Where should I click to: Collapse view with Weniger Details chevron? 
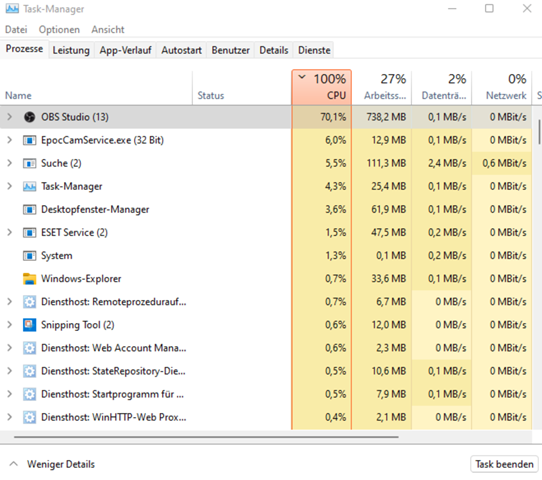13,464
